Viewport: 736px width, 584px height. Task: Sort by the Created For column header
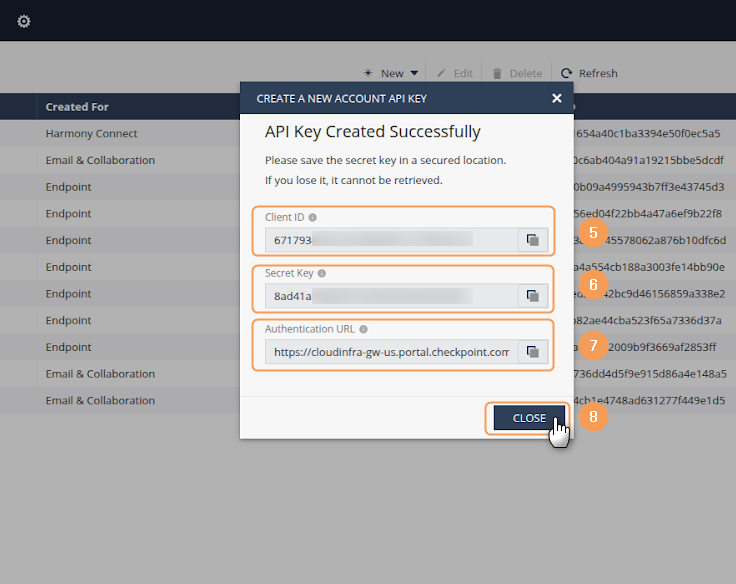(77, 107)
